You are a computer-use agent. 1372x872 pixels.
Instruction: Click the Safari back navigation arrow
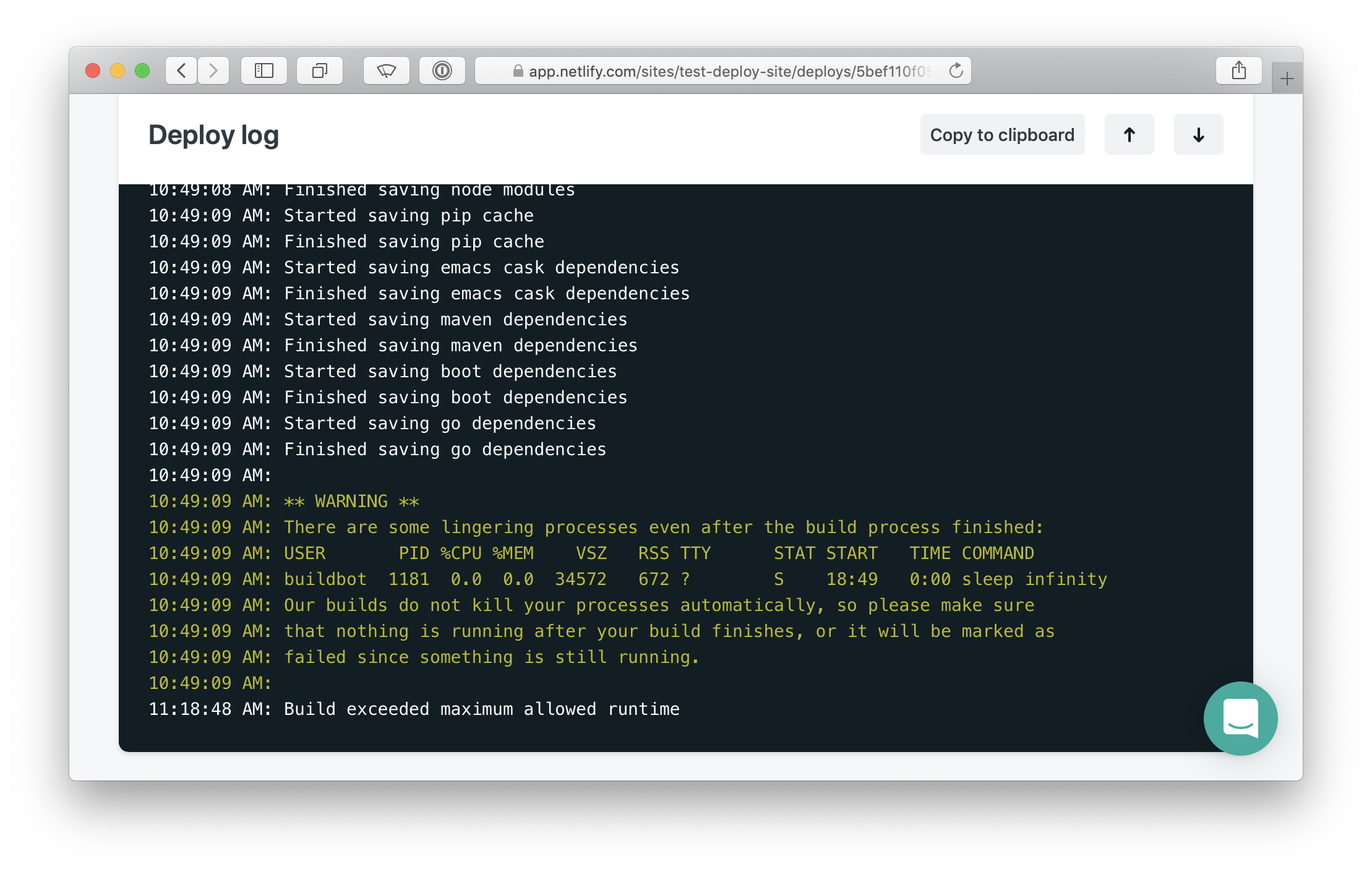pyautogui.click(x=181, y=71)
